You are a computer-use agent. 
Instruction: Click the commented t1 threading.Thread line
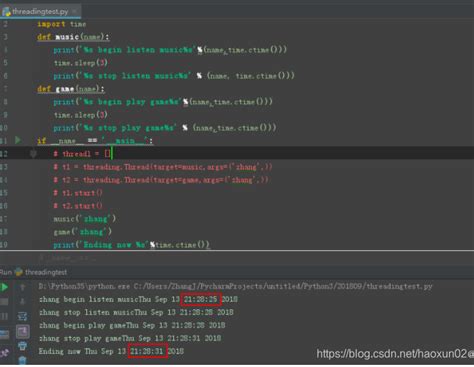click(x=163, y=167)
